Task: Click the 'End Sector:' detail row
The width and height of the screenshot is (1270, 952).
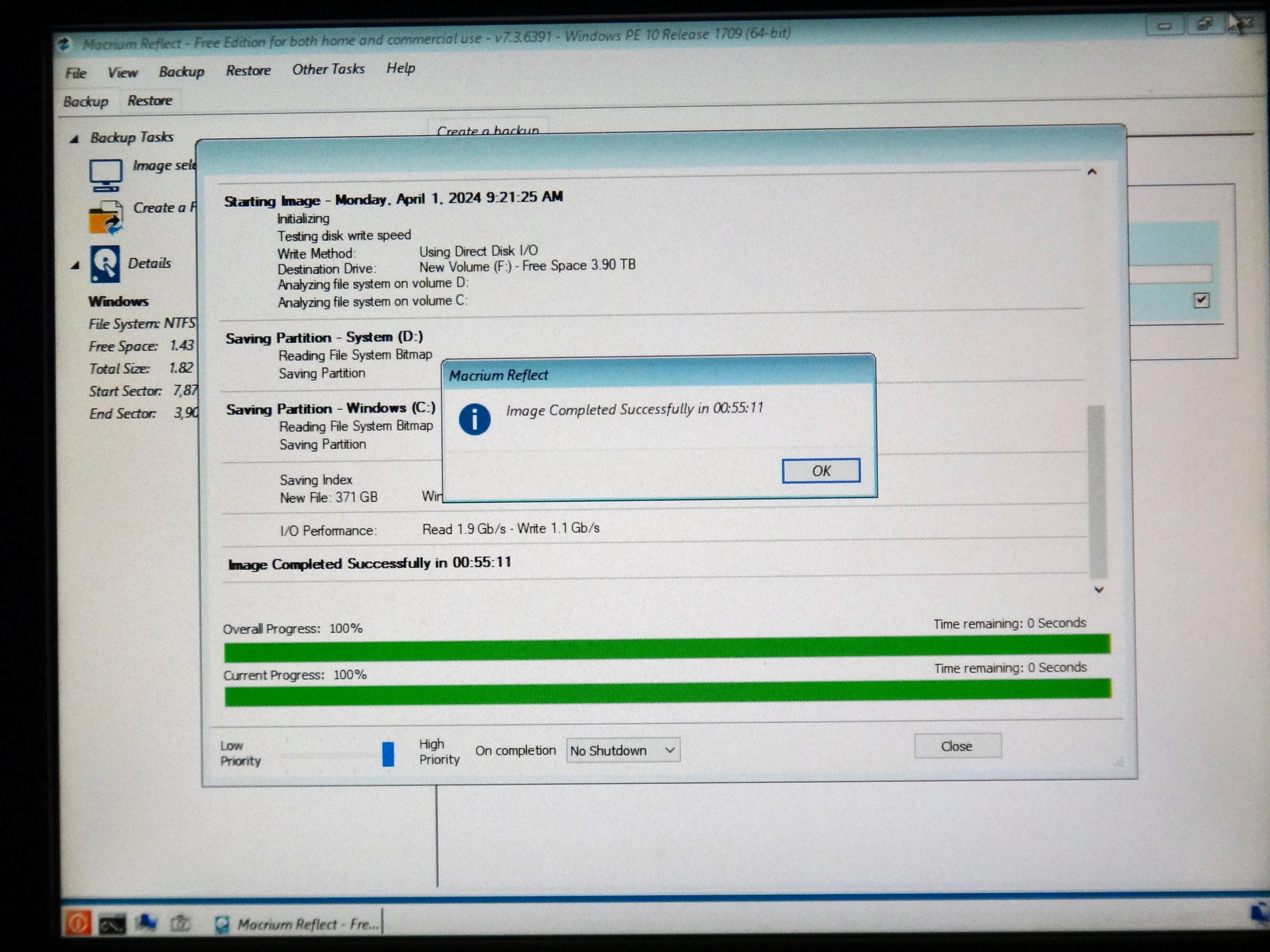Action: (144, 414)
